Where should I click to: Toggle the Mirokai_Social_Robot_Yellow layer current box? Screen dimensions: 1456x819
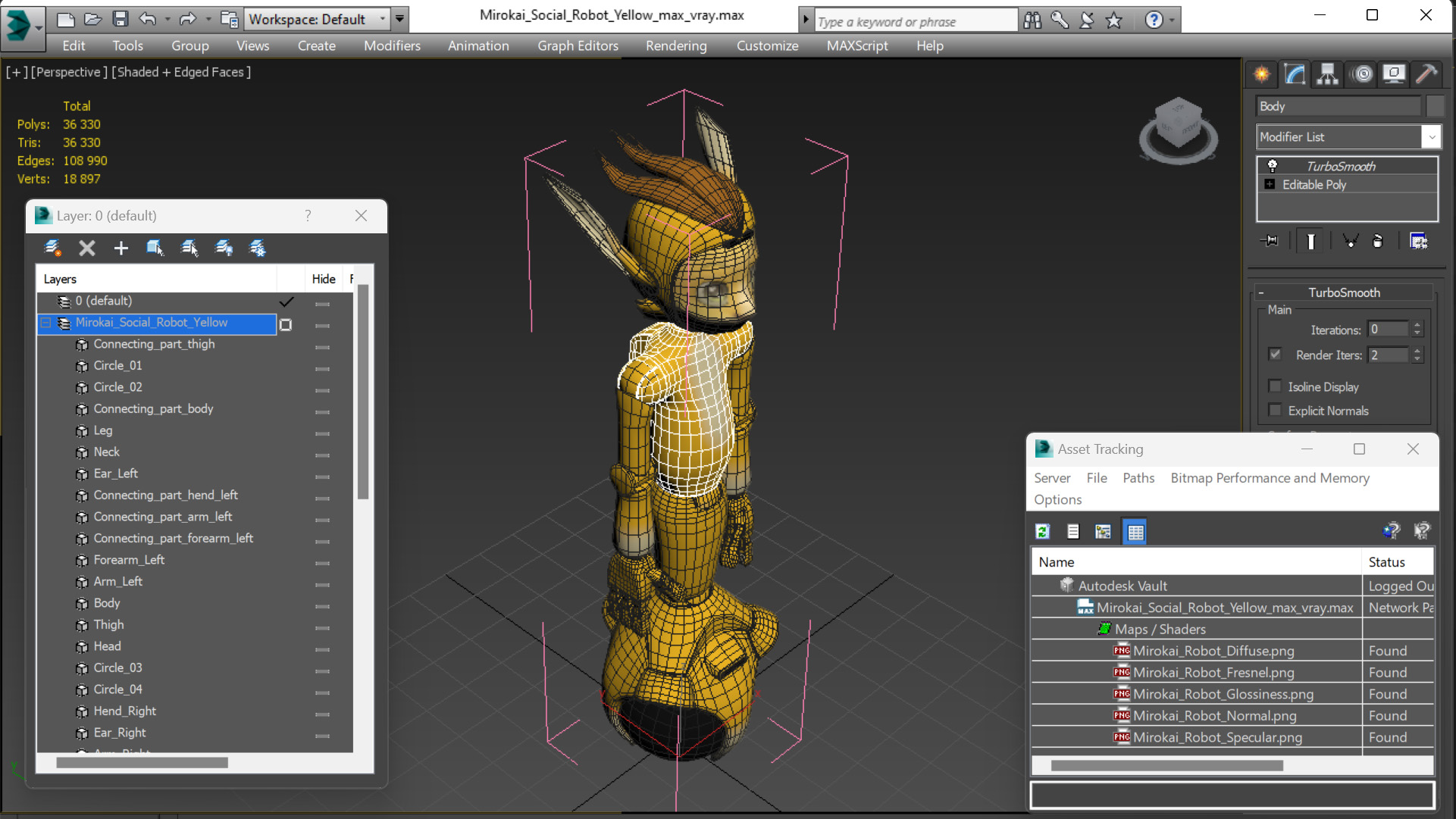tap(286, 324)
